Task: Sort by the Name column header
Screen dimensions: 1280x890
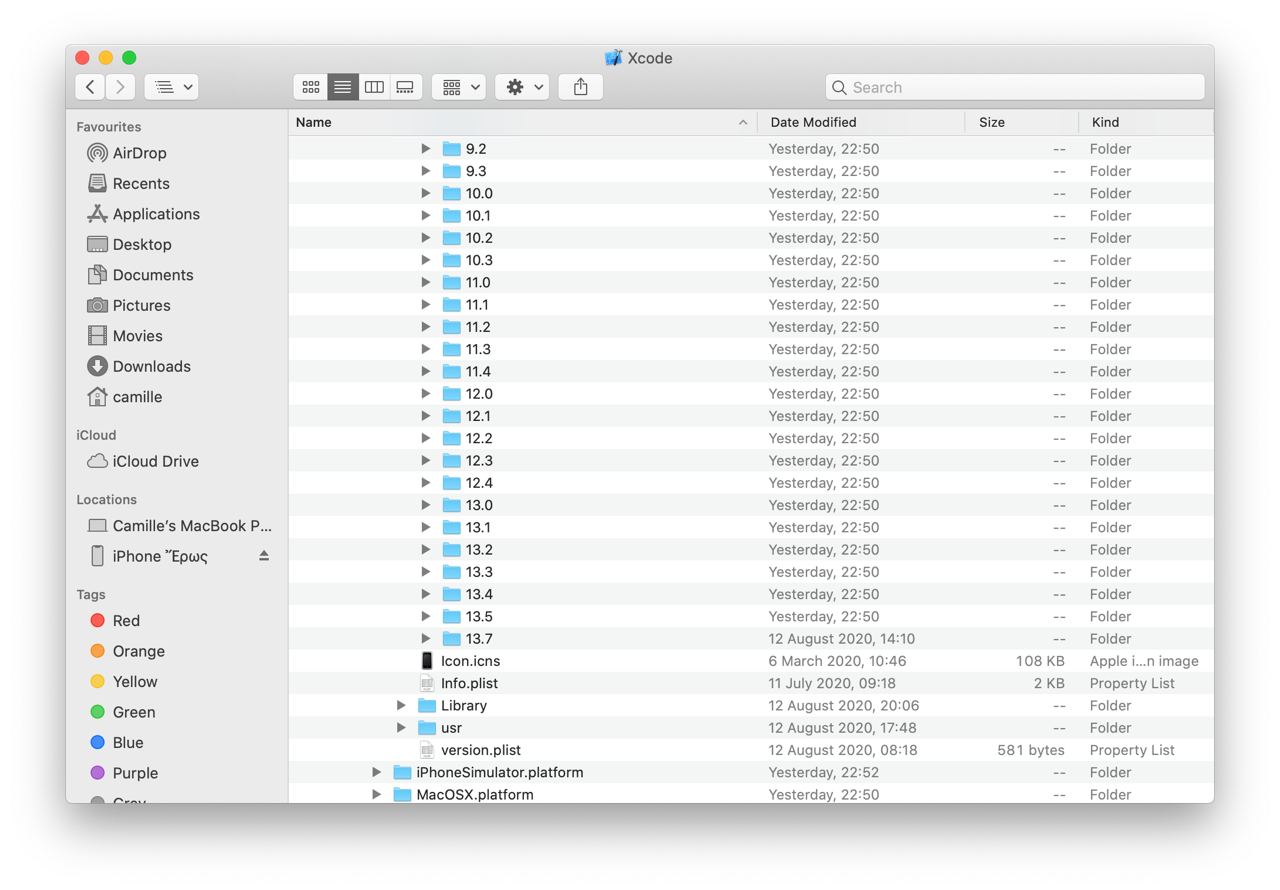Action: click(523, 122)
